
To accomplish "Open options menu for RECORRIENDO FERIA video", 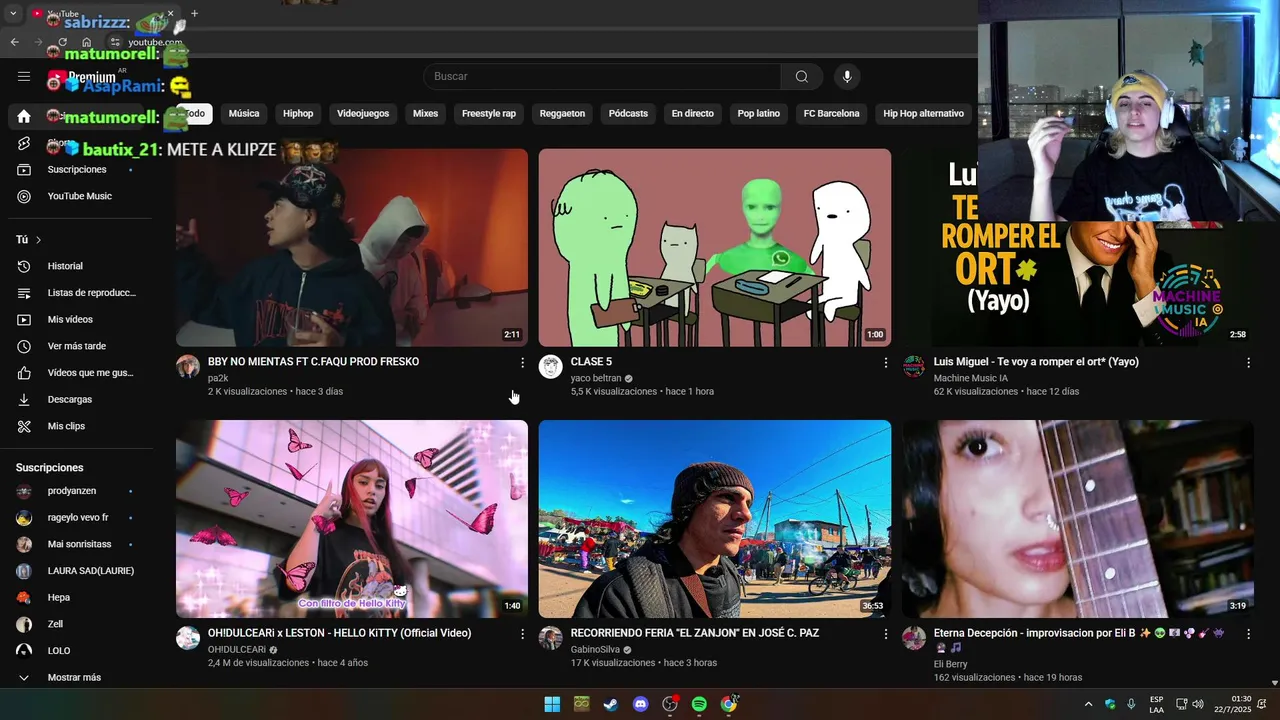I will (x=885, y=634).
